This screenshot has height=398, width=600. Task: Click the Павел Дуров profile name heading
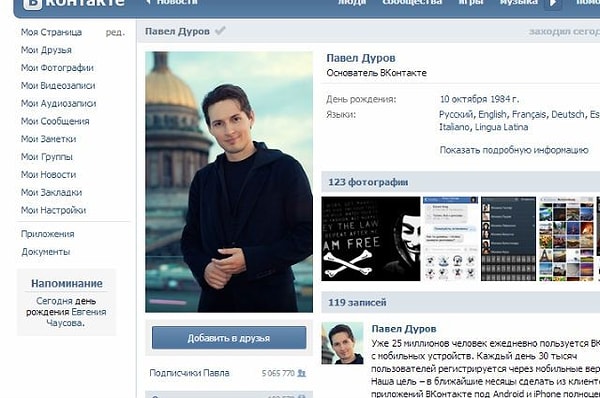[x=361, y=58]
